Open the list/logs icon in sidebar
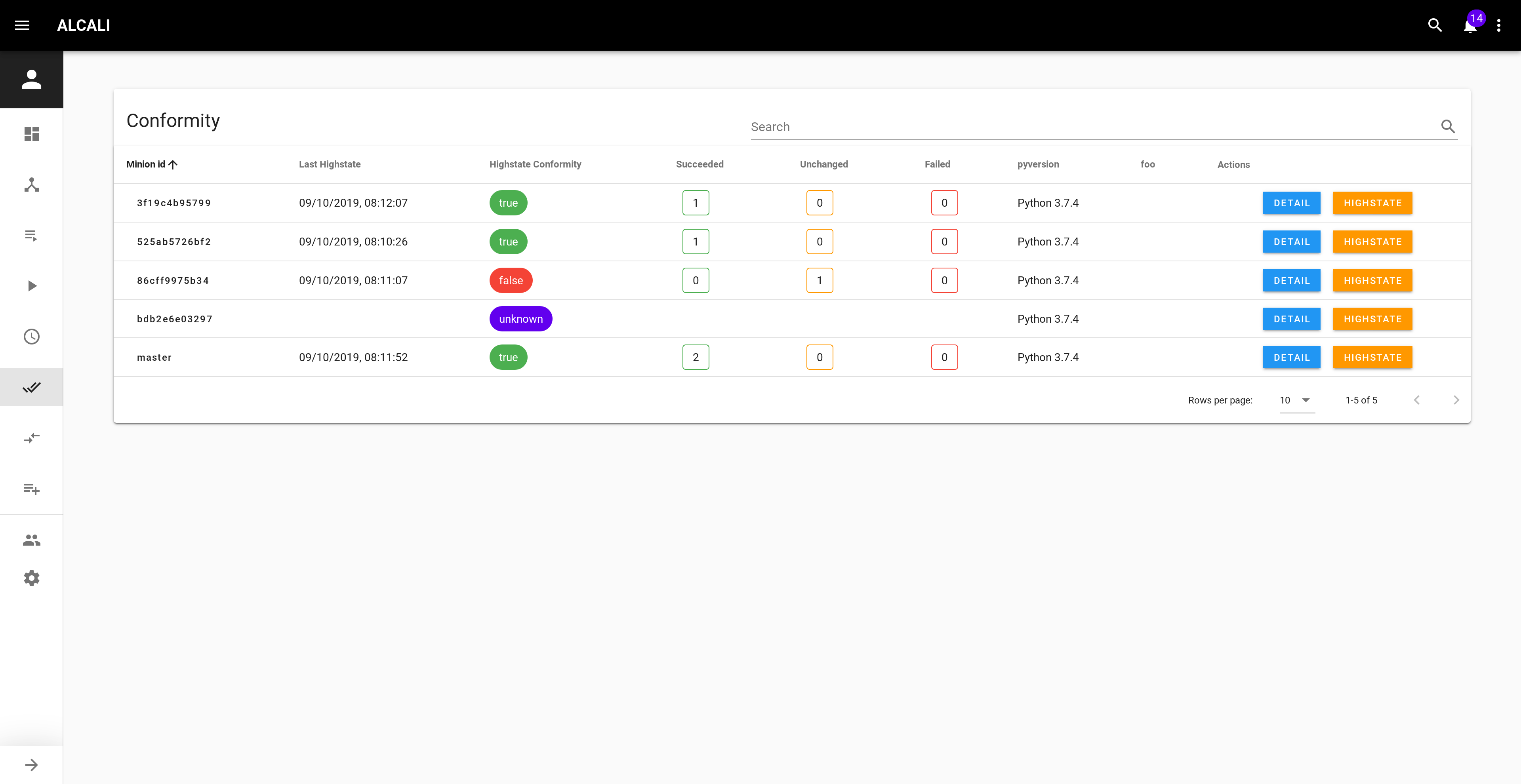 (x=31, y=235)
